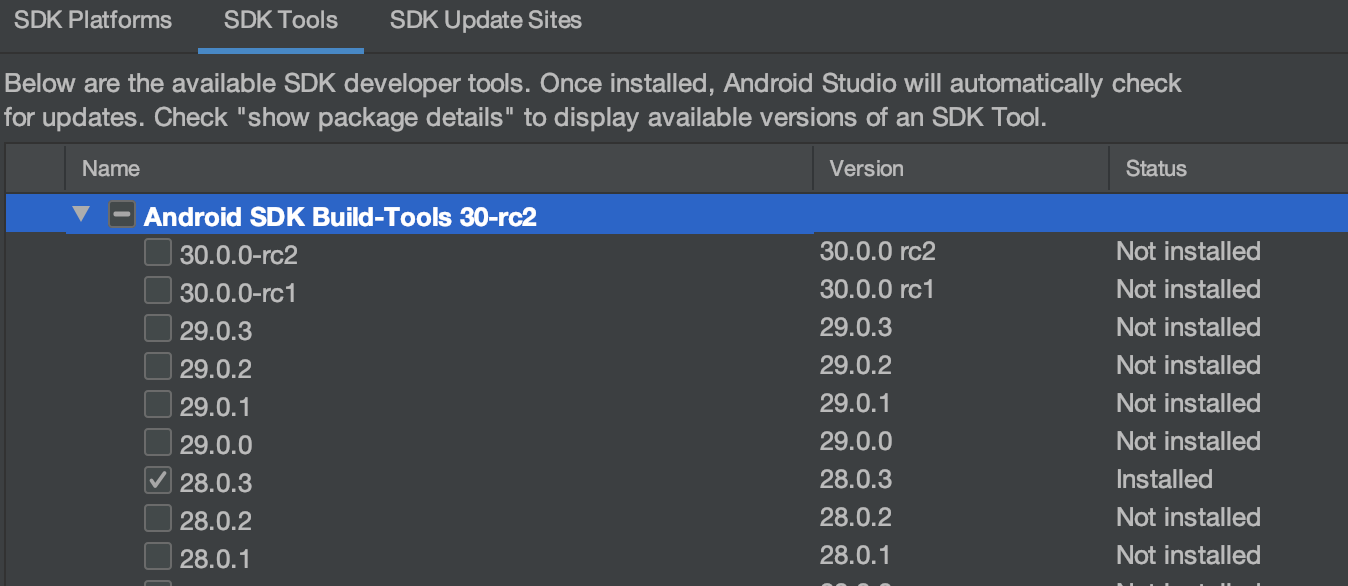Click the Version column header
Image resolution: width=1348 pixels, height=586 pixels.
[866, 169]
